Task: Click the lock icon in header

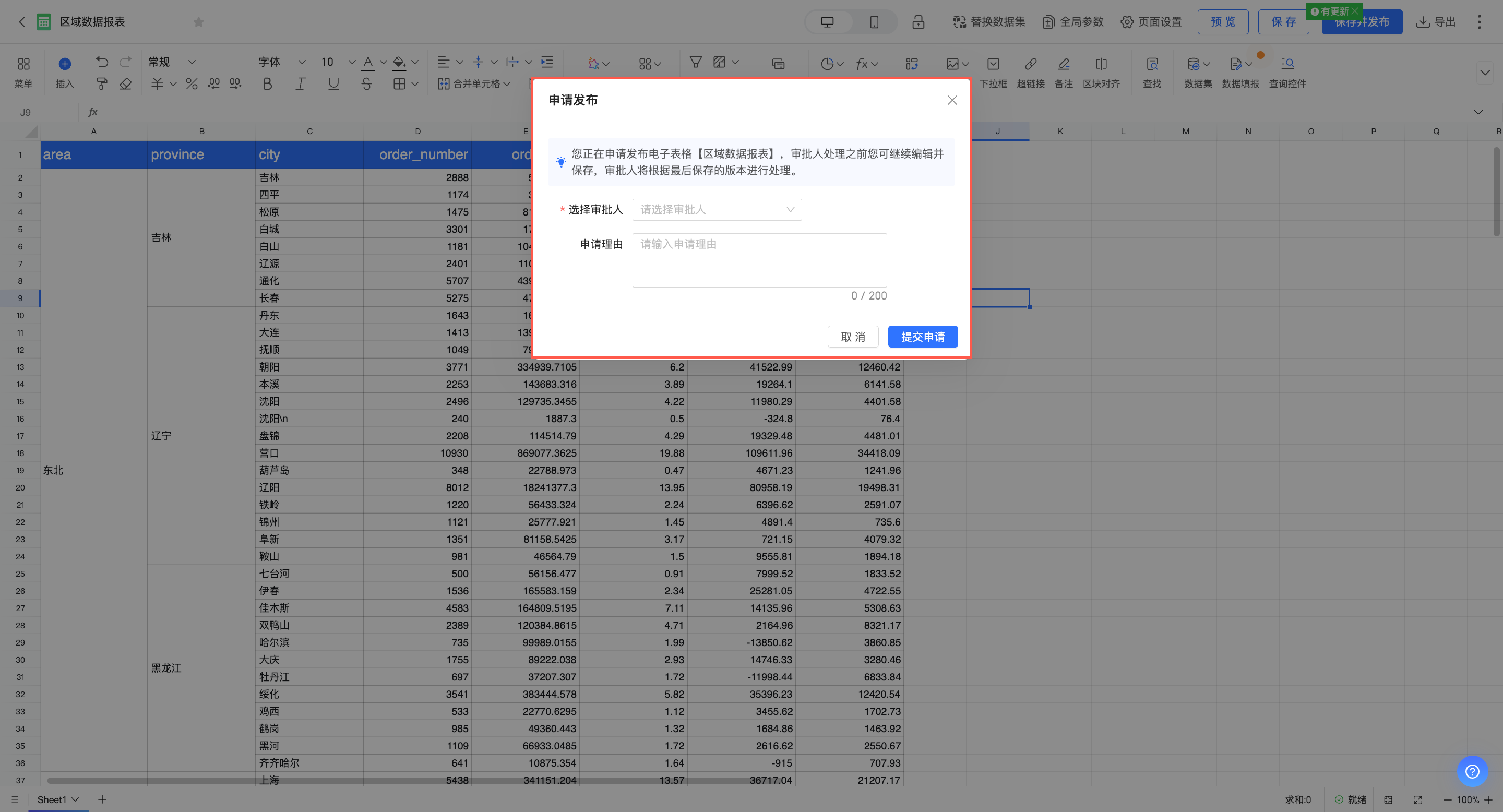Action: click(918, 22)
